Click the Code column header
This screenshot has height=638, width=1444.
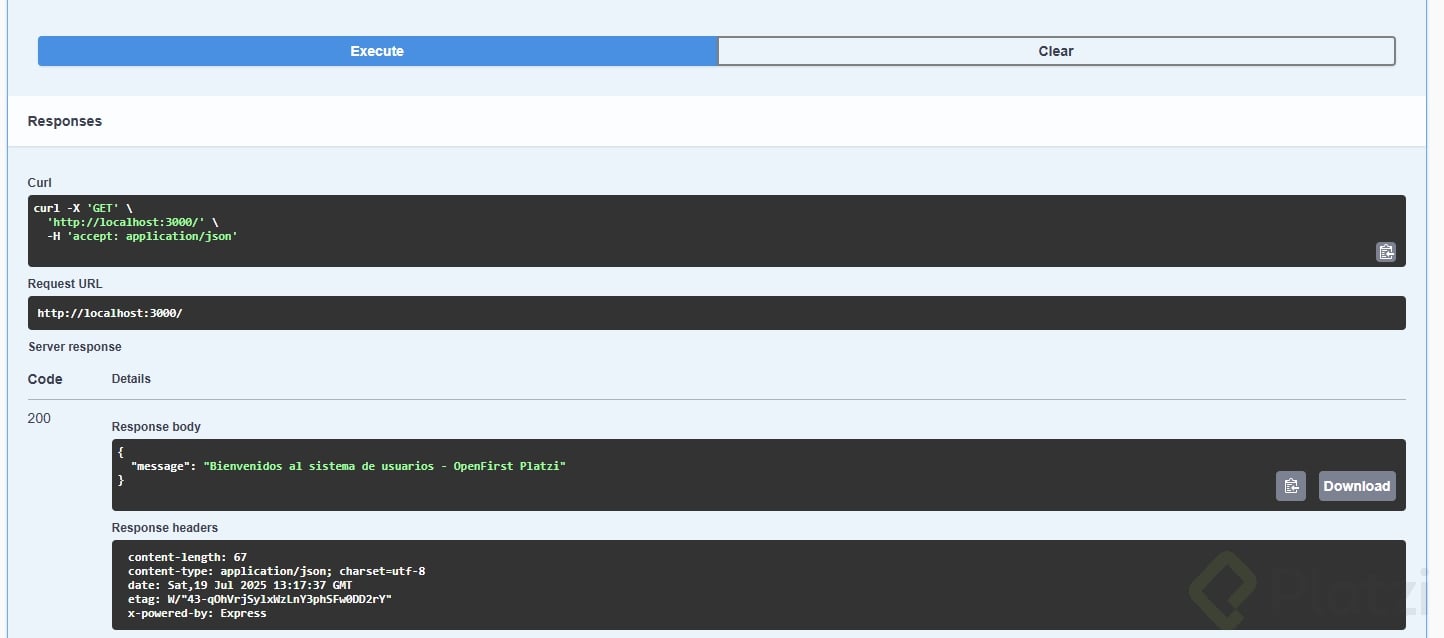[x=45, y=379]
